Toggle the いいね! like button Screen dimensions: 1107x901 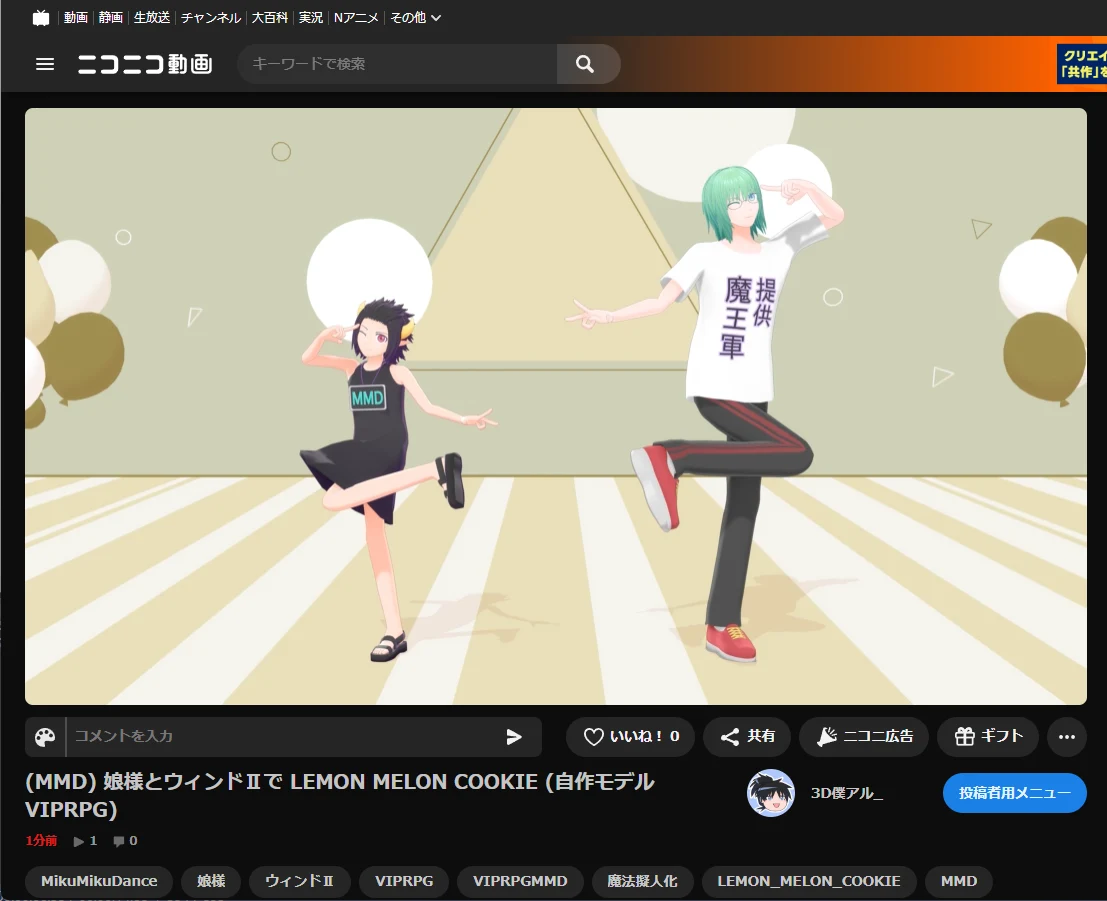click(x=630, y=737)
